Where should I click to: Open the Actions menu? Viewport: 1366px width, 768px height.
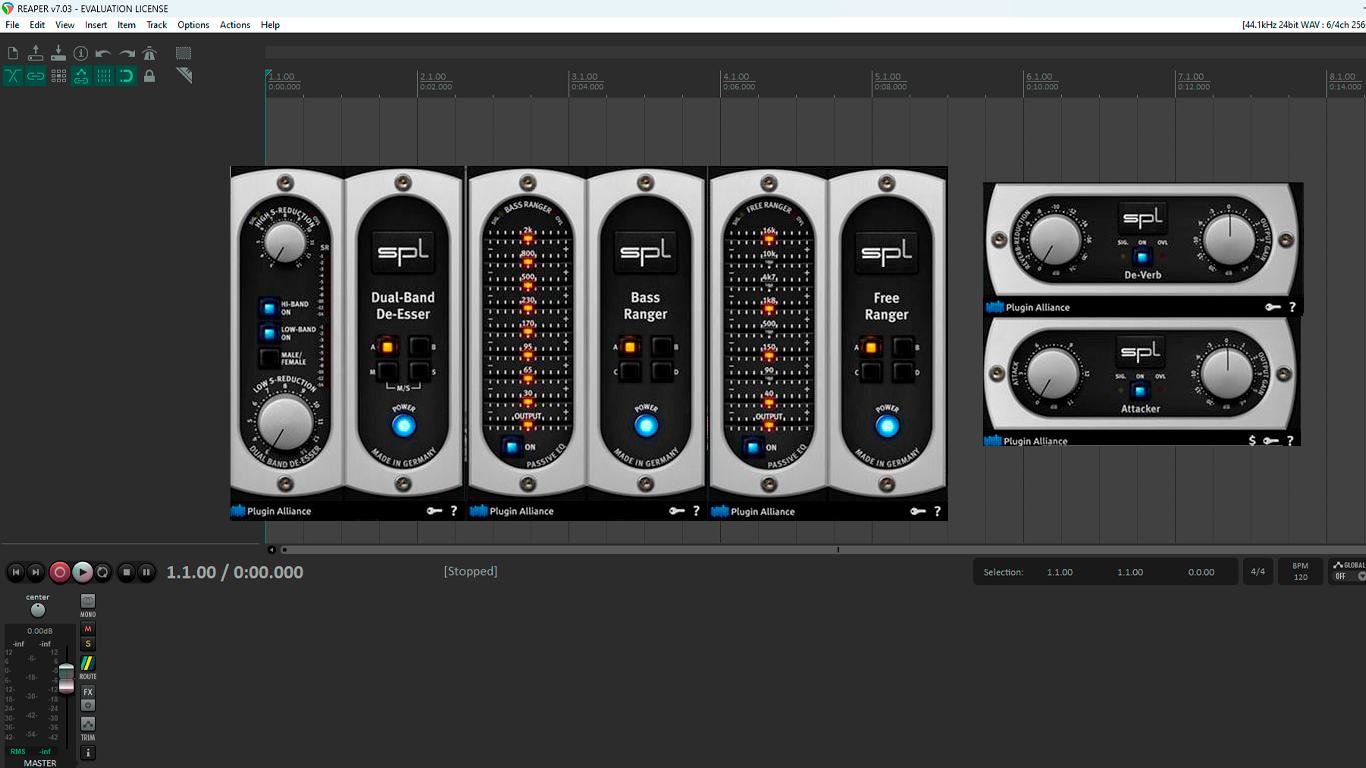click(x=235, y=25)
